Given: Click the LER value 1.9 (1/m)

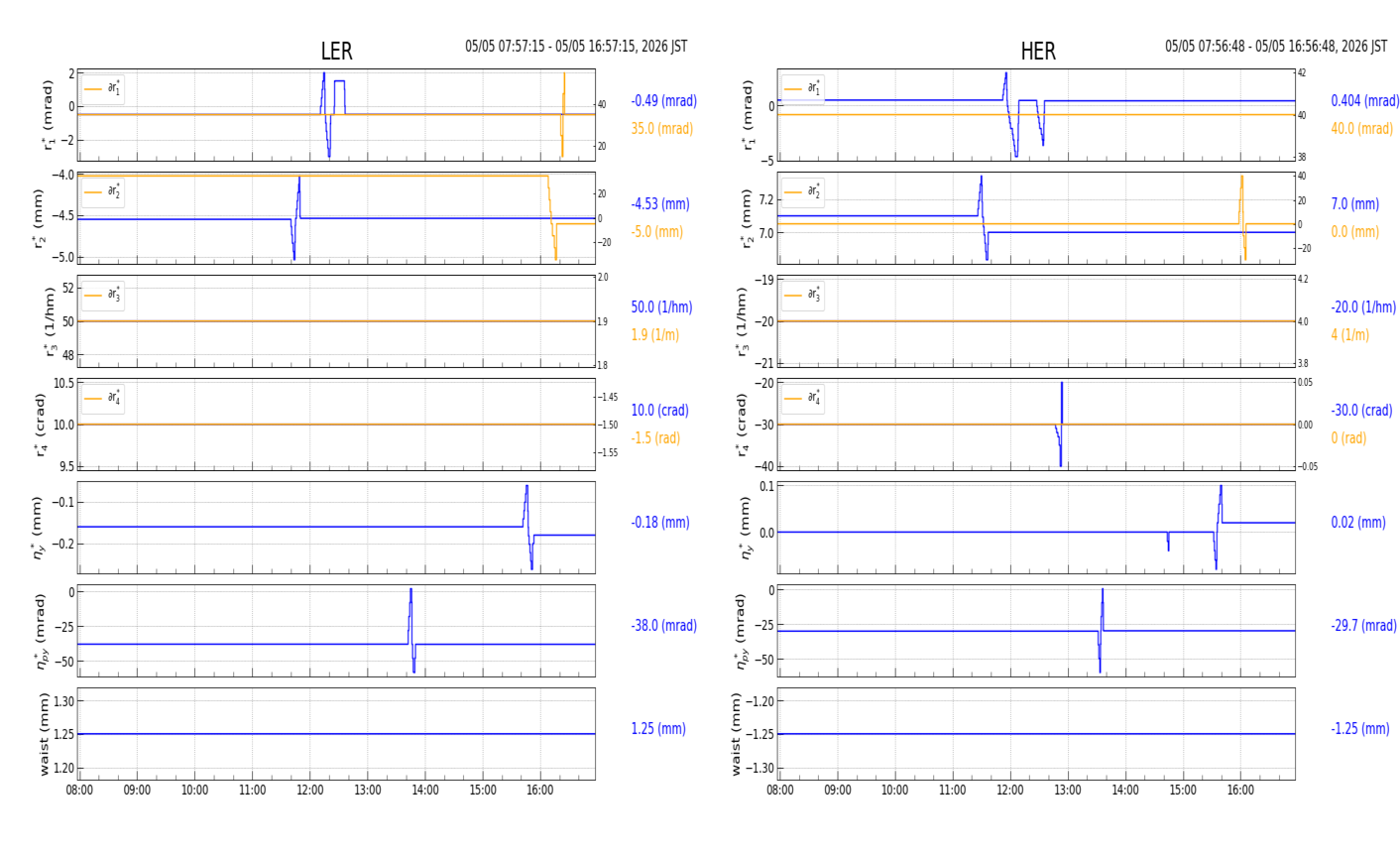Looking at the screenshot, I should click(x=654, y=334).
